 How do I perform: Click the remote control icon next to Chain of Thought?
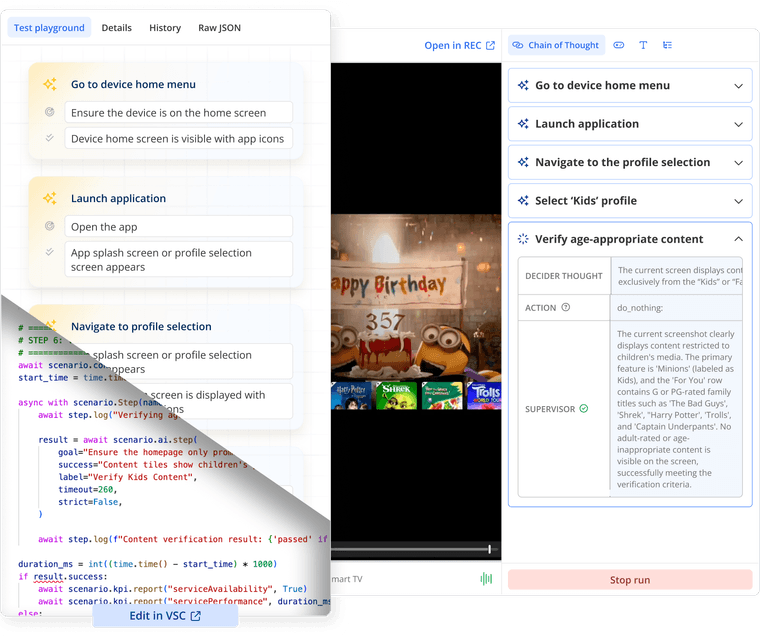pyautogui.click(x=618, y=45)
